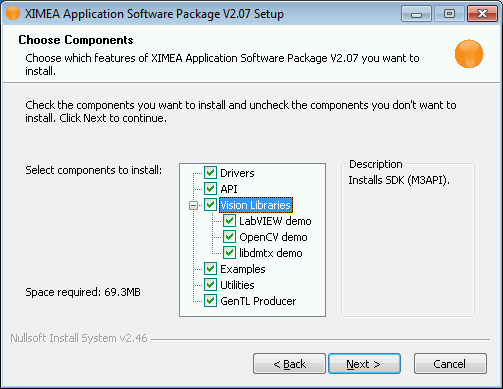Toggle the API component checkbox
Viewport: 503px width, 389px height.
tap(210, 189)
